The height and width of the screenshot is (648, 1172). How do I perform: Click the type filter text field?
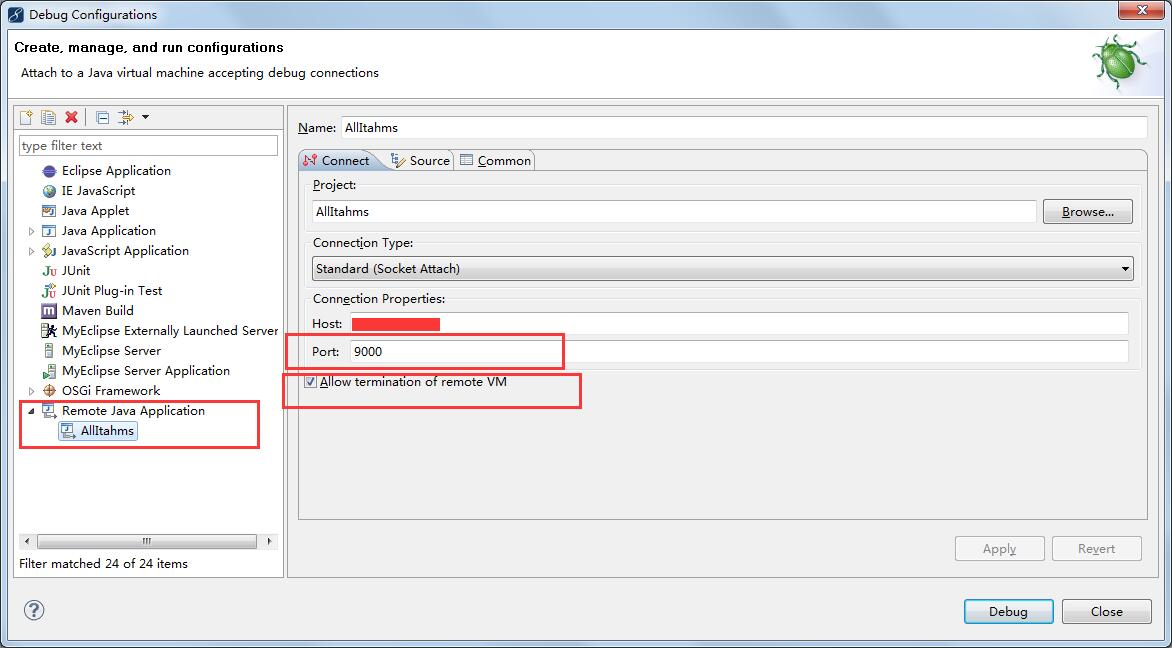[x=149, y=146]
